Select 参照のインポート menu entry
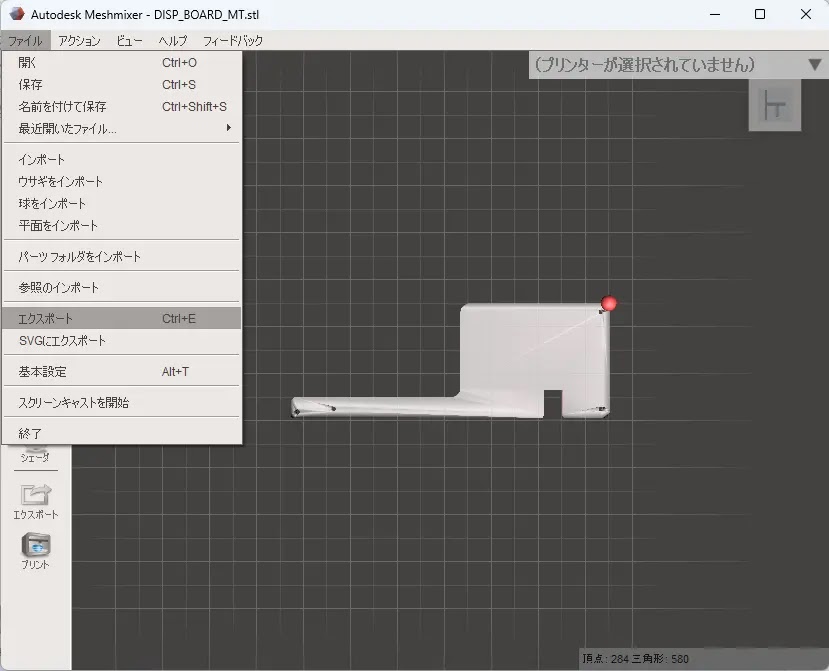Screen dimensions: 829x671 point(122,288)
